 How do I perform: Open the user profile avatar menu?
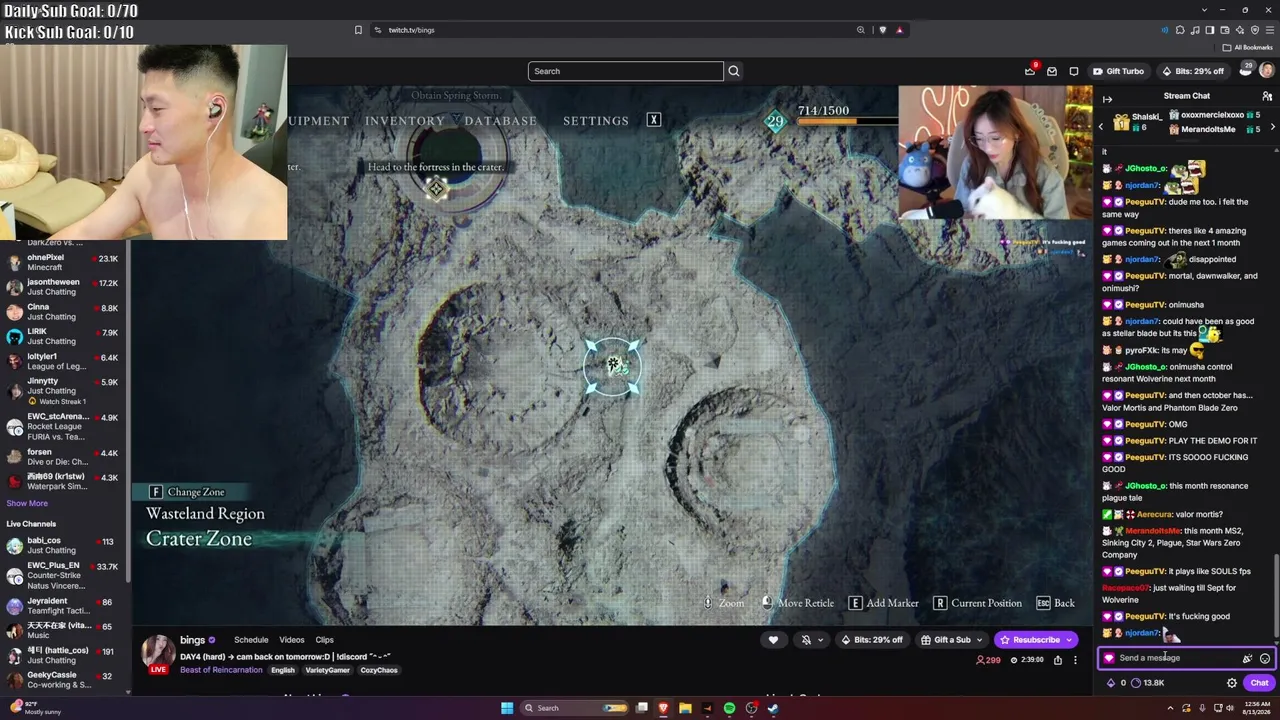(1267, 71)
